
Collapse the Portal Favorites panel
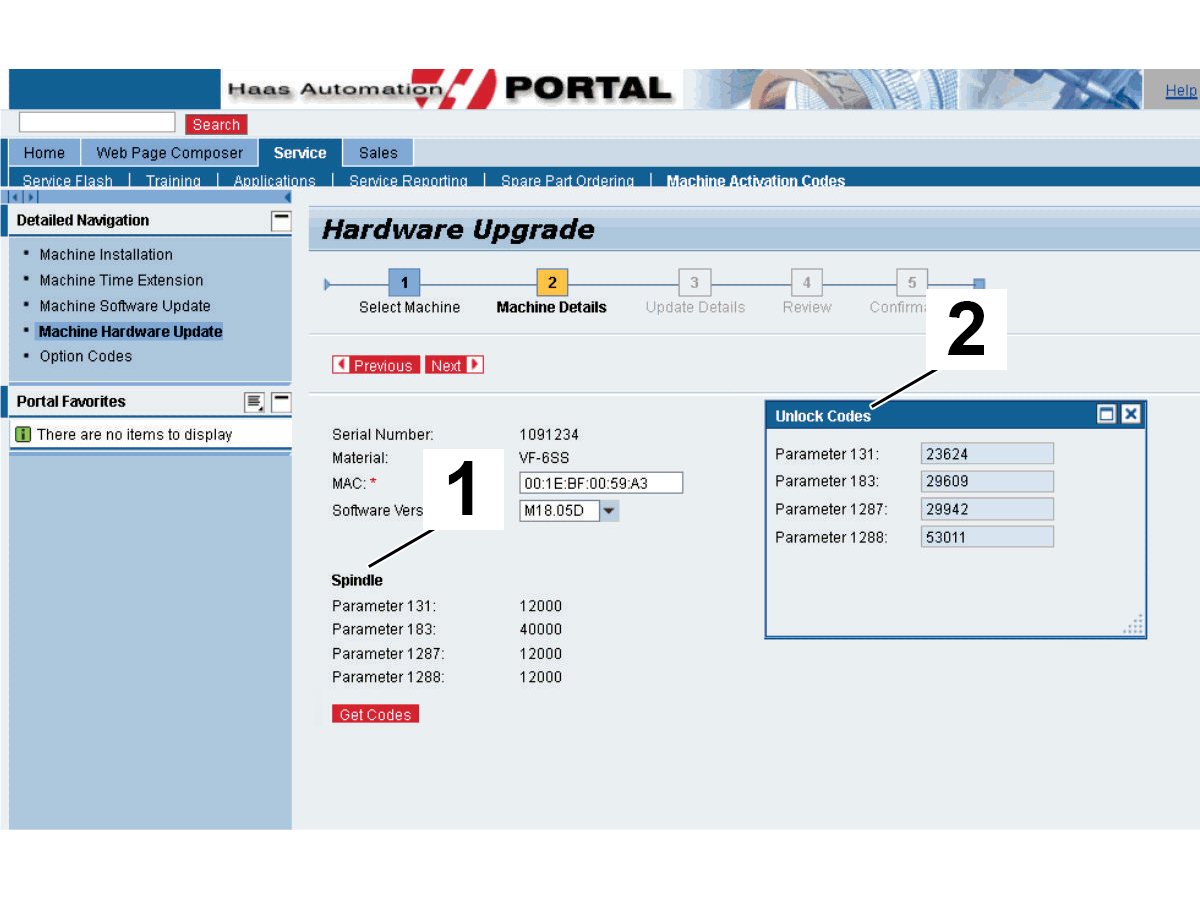coord(282,402)
